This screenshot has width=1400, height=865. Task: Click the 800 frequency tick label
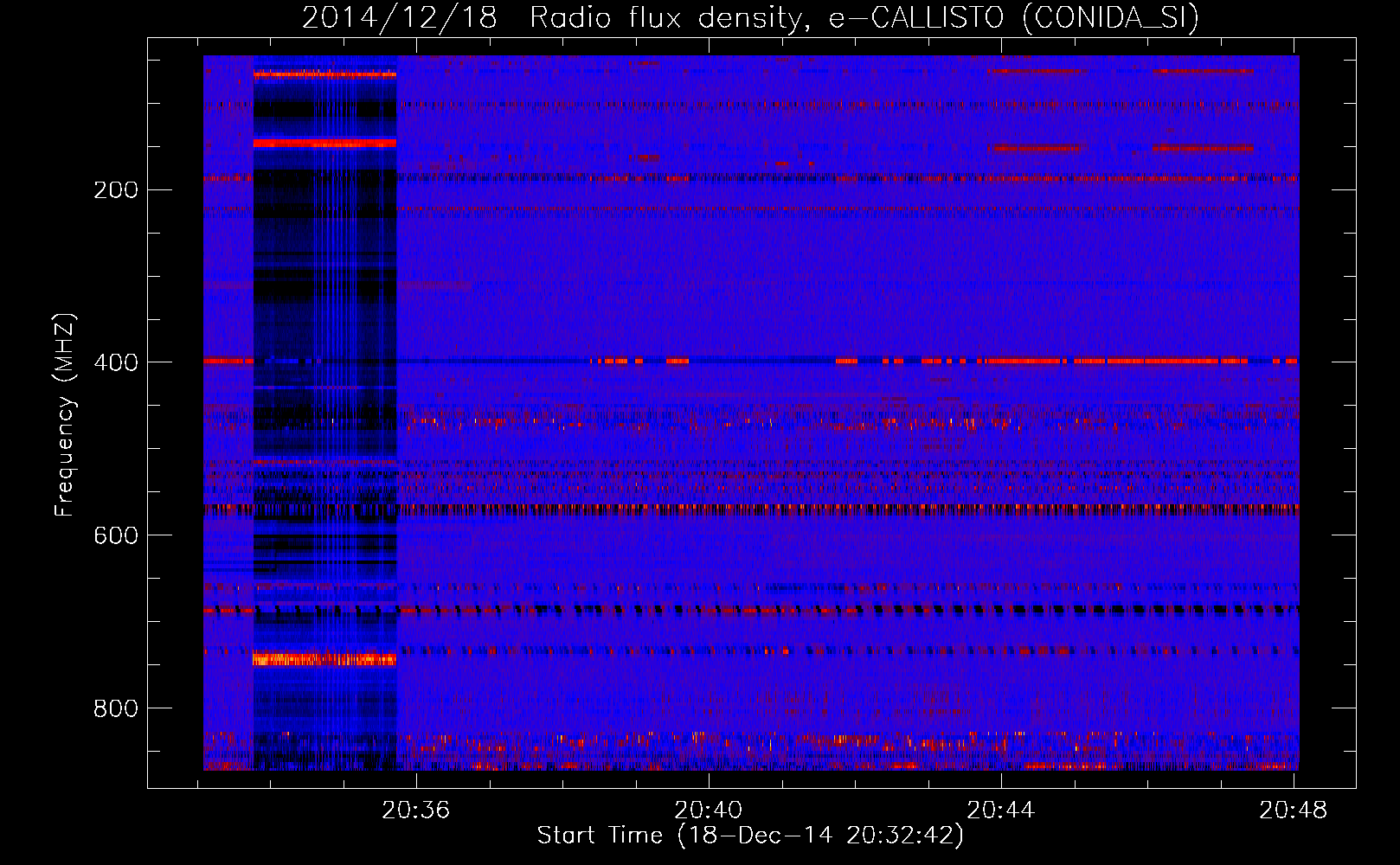click(116, 709)
